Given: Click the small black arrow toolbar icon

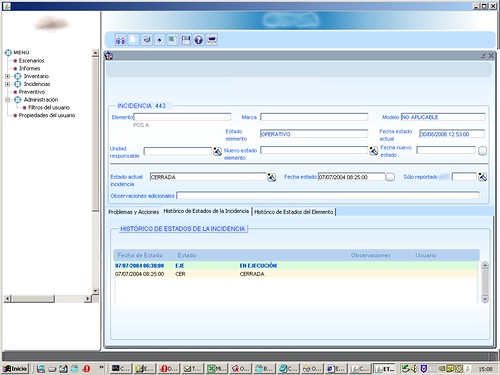Looking at the screenshot, I should pos(159,40).
